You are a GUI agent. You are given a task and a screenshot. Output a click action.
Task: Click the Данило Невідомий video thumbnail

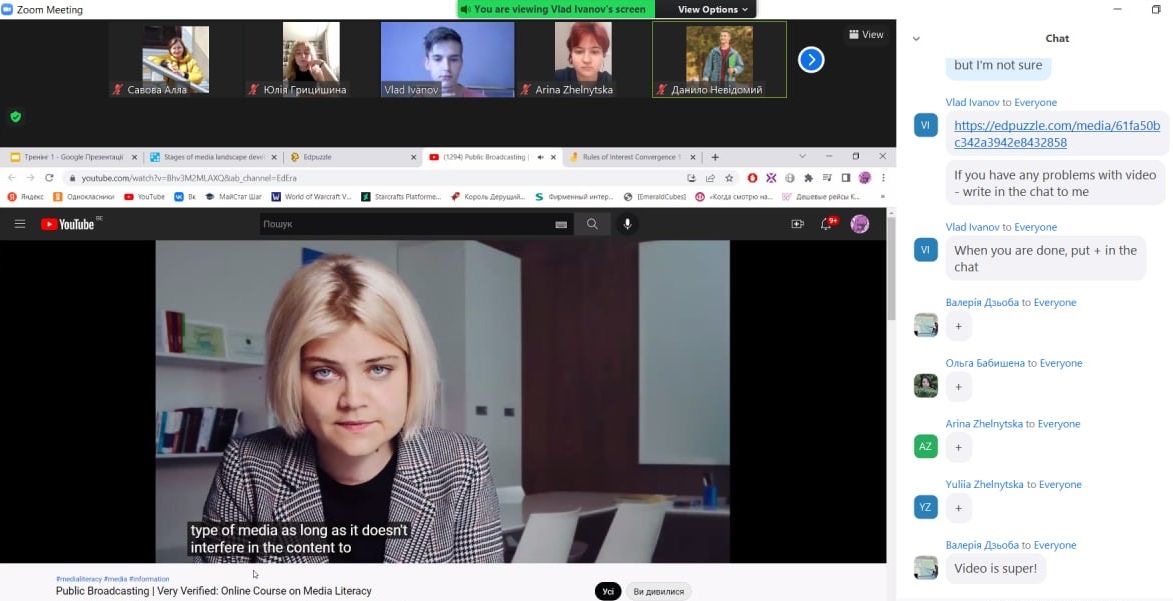coord(719,59)
